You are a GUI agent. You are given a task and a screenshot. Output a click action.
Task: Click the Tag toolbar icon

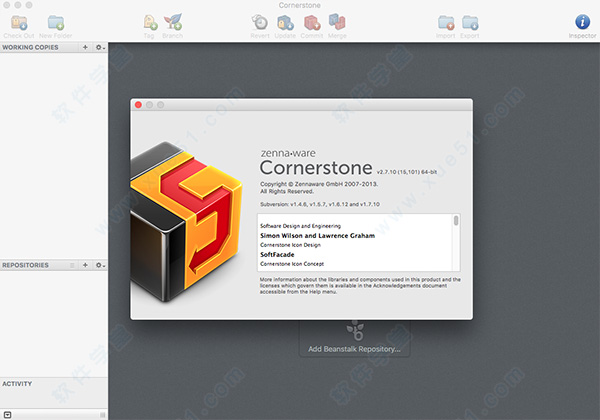(150, 23)
